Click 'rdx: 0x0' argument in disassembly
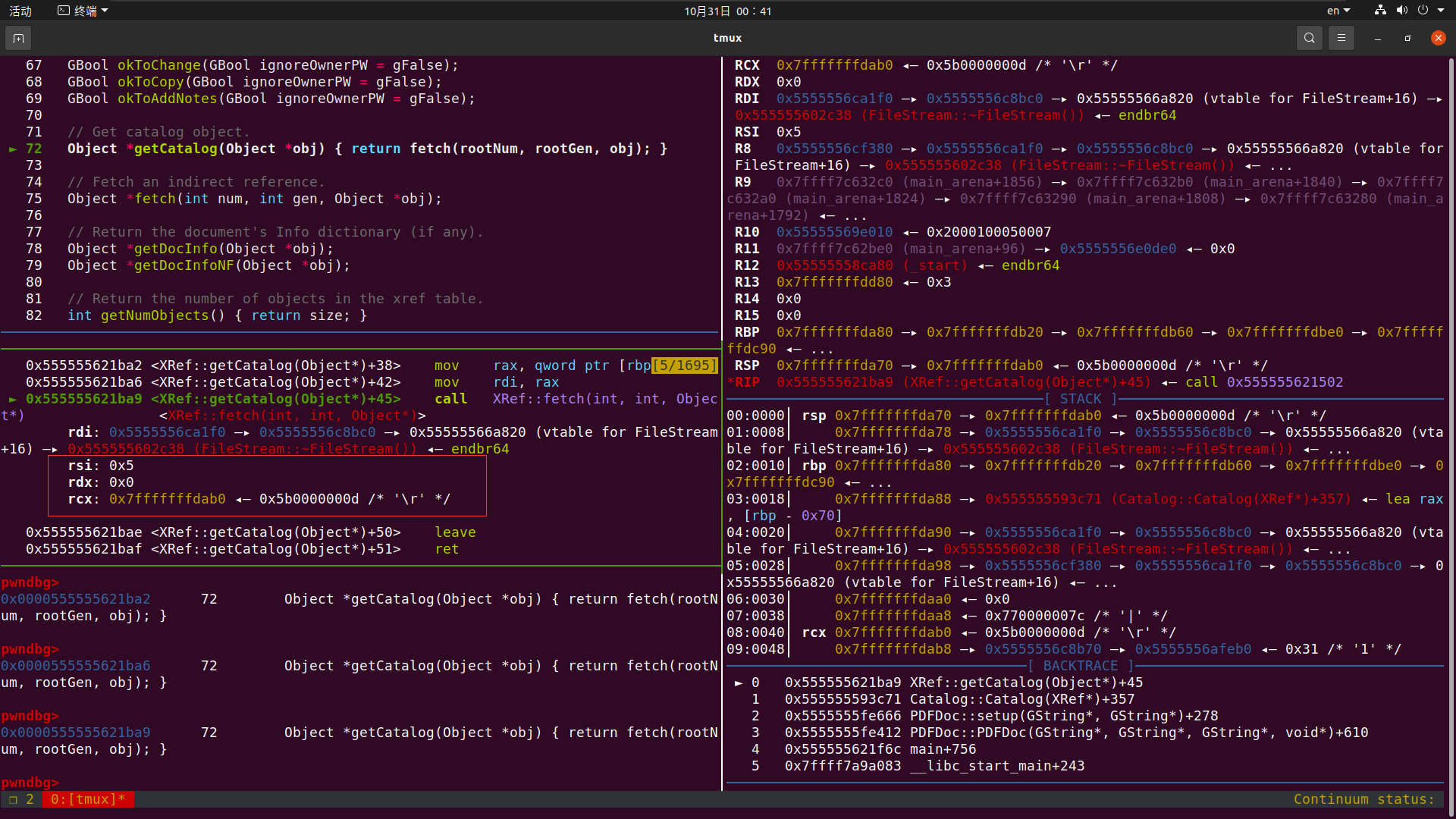This screenshot has height=819, width=1456. click(100, 482)
